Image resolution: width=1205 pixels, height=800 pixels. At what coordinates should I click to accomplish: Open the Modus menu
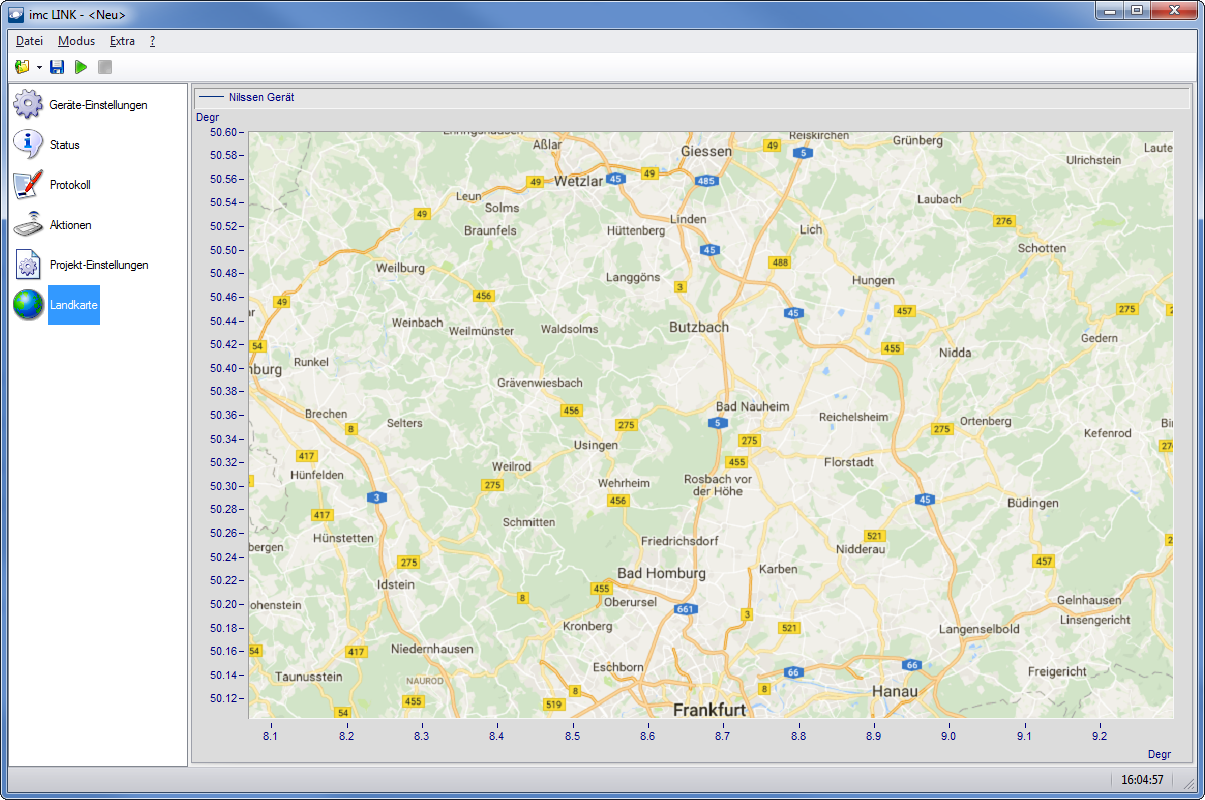point(76,41)
